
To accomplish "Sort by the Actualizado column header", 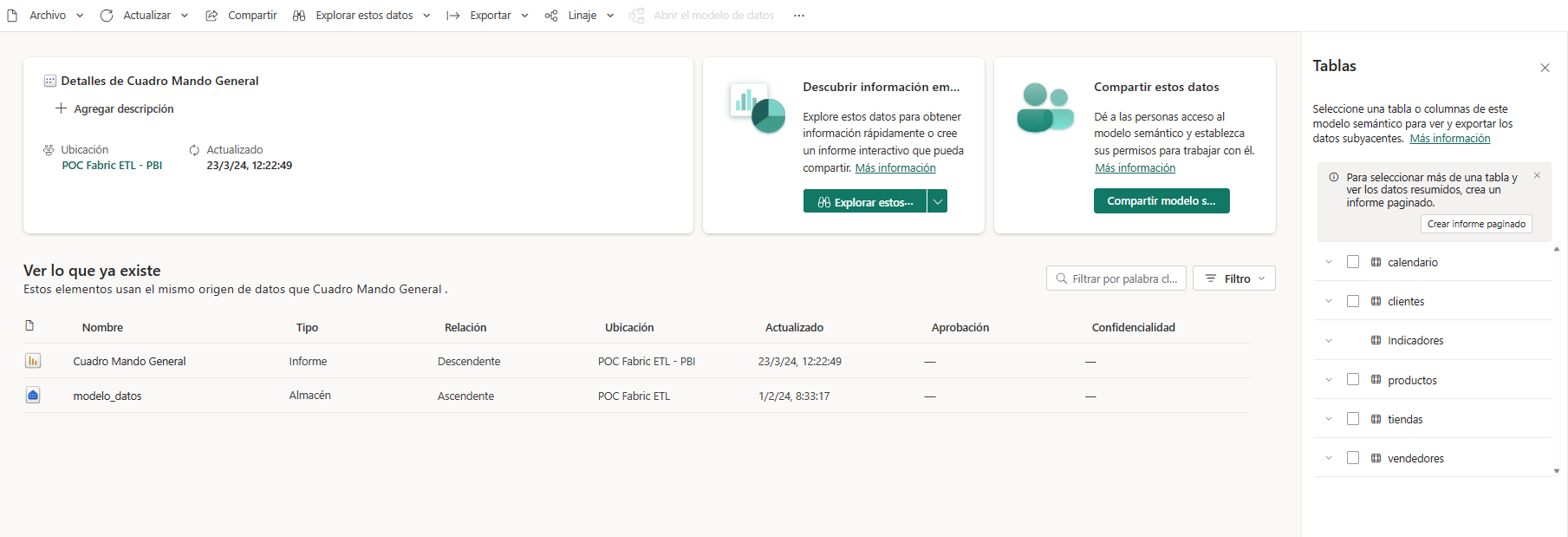I will point(794,327).
